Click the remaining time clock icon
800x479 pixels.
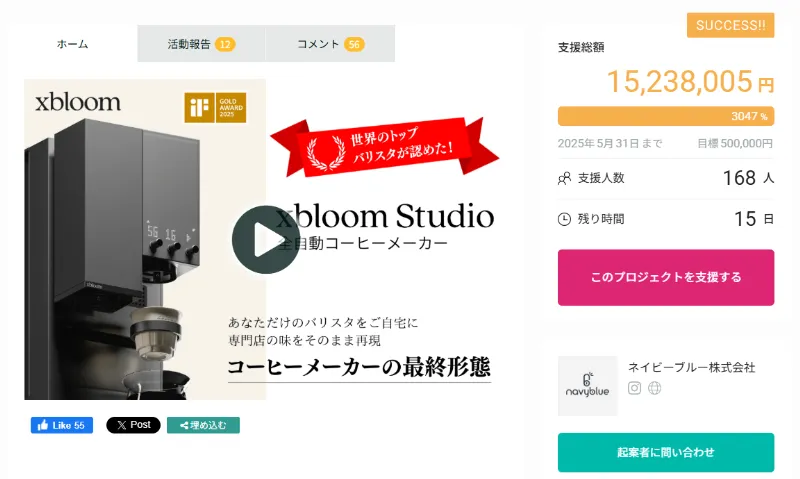click(x=564, y=219)
